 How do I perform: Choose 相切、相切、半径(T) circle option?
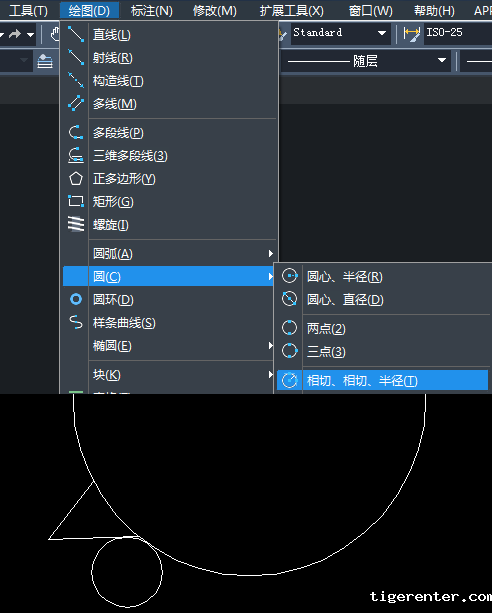pyautogui.click(x=382, y=380)
